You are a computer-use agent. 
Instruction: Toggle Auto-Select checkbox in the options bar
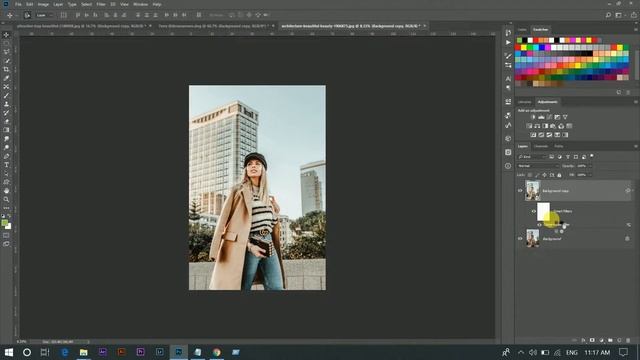27,15
